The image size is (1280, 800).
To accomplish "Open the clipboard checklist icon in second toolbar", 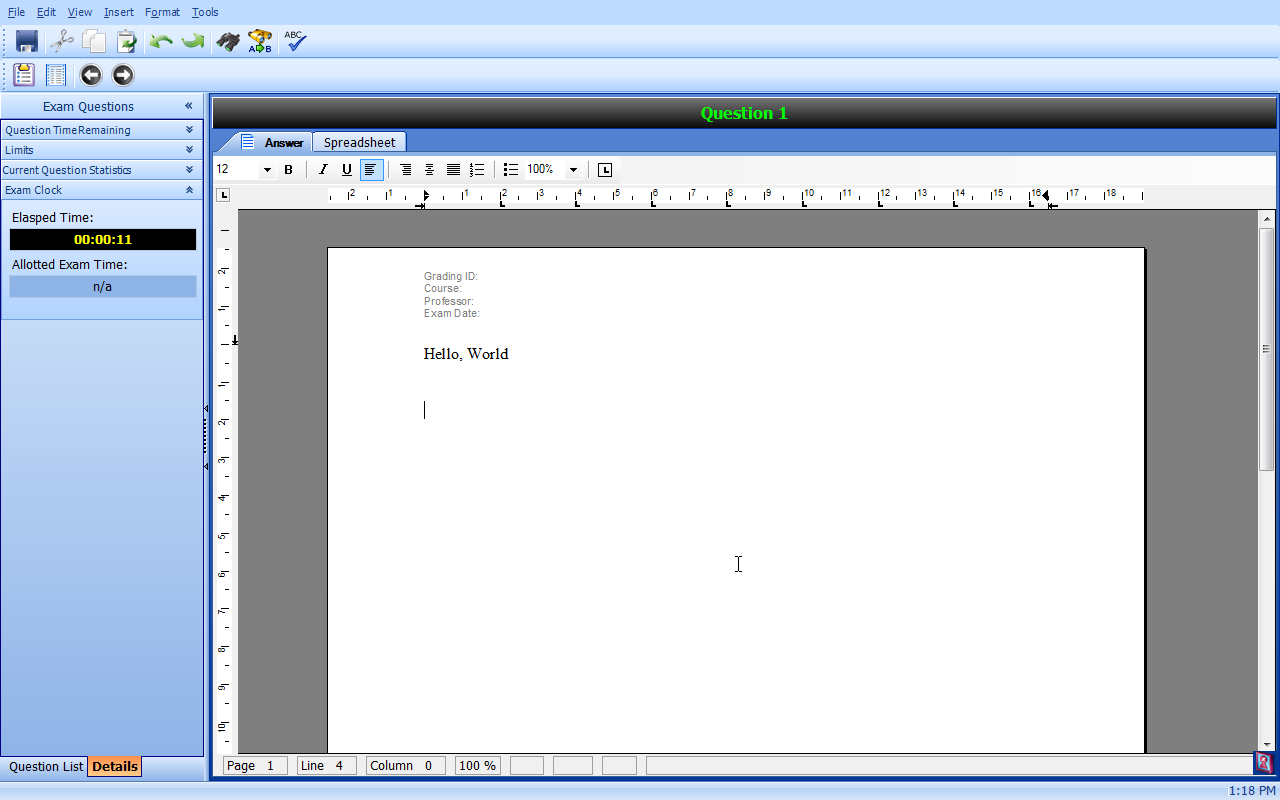I will click(x=24, y=75).
